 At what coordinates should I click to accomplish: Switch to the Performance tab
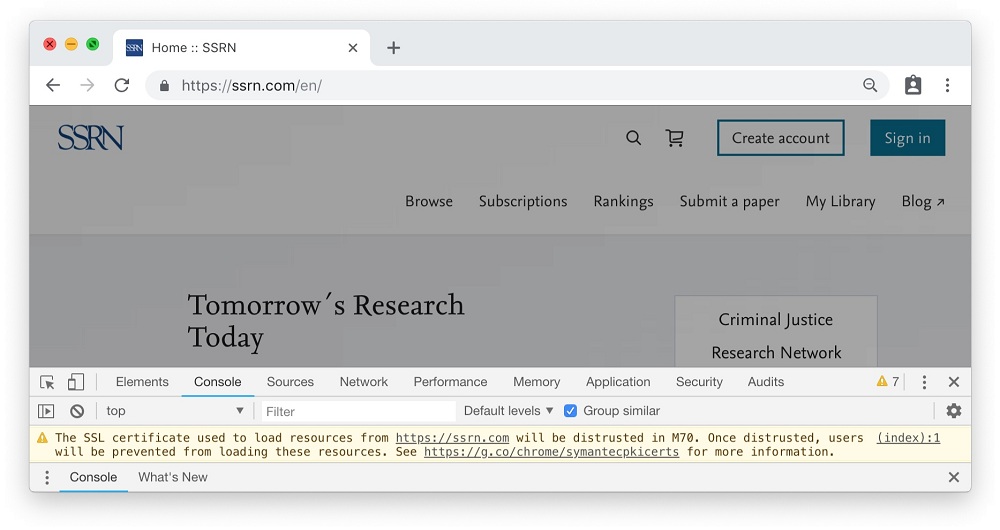pyautogui.click(x=450, y=382)
